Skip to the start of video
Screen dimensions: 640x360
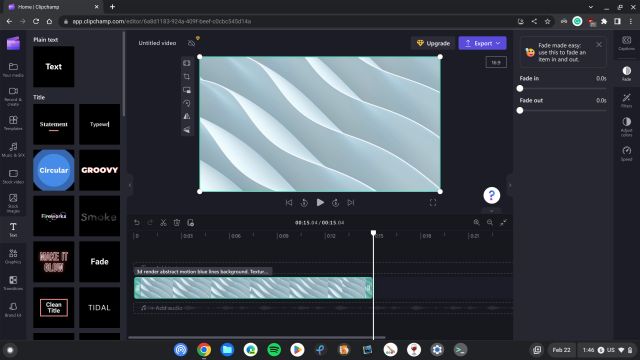(289, 202)
